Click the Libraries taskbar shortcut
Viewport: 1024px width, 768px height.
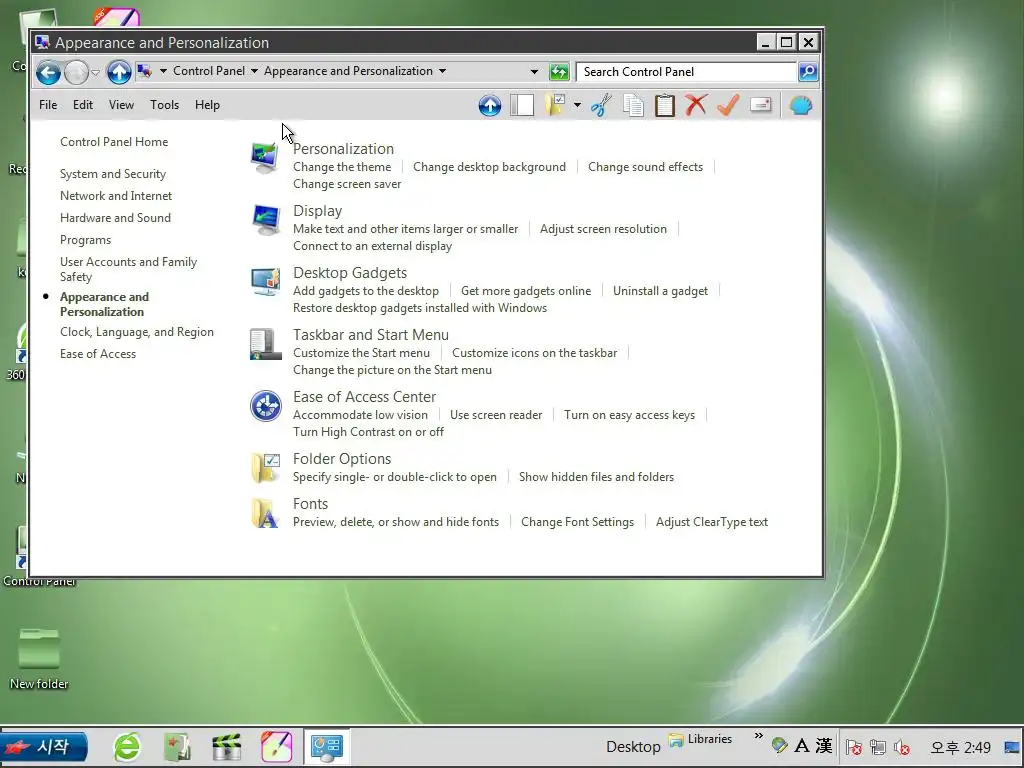(x=700, y=739)
